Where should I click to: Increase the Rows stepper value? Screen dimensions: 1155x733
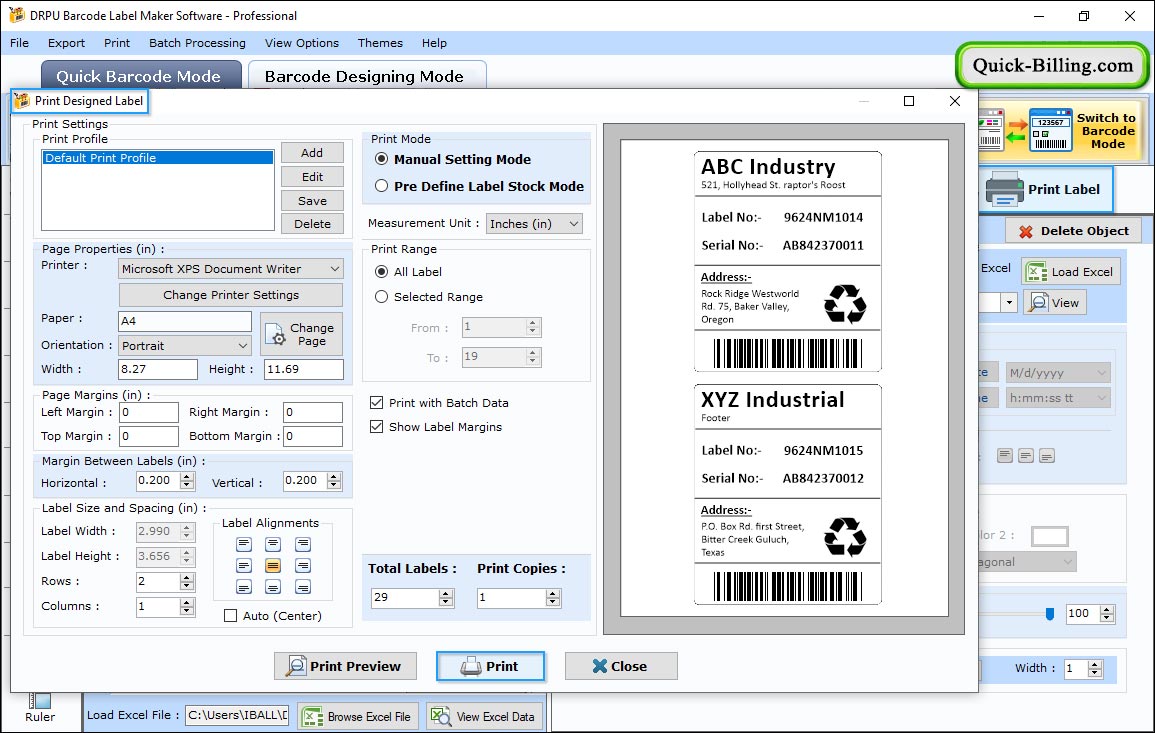(x=187, y=578)
